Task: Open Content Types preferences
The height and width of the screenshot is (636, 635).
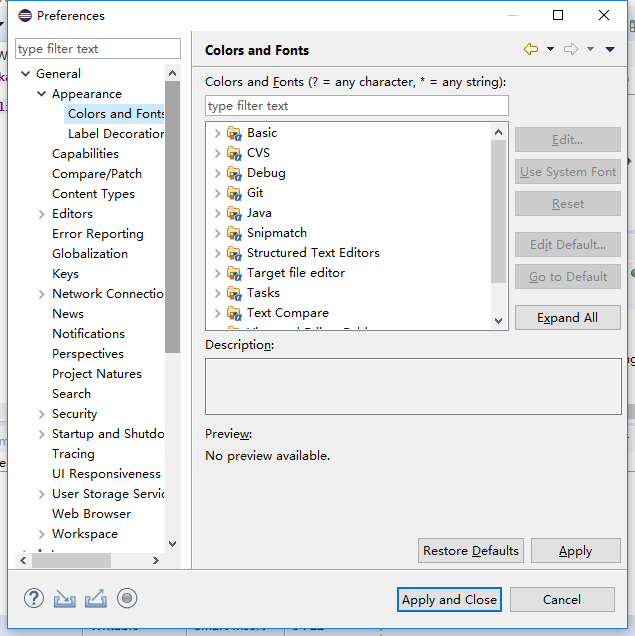Action: tap(93, 194)
